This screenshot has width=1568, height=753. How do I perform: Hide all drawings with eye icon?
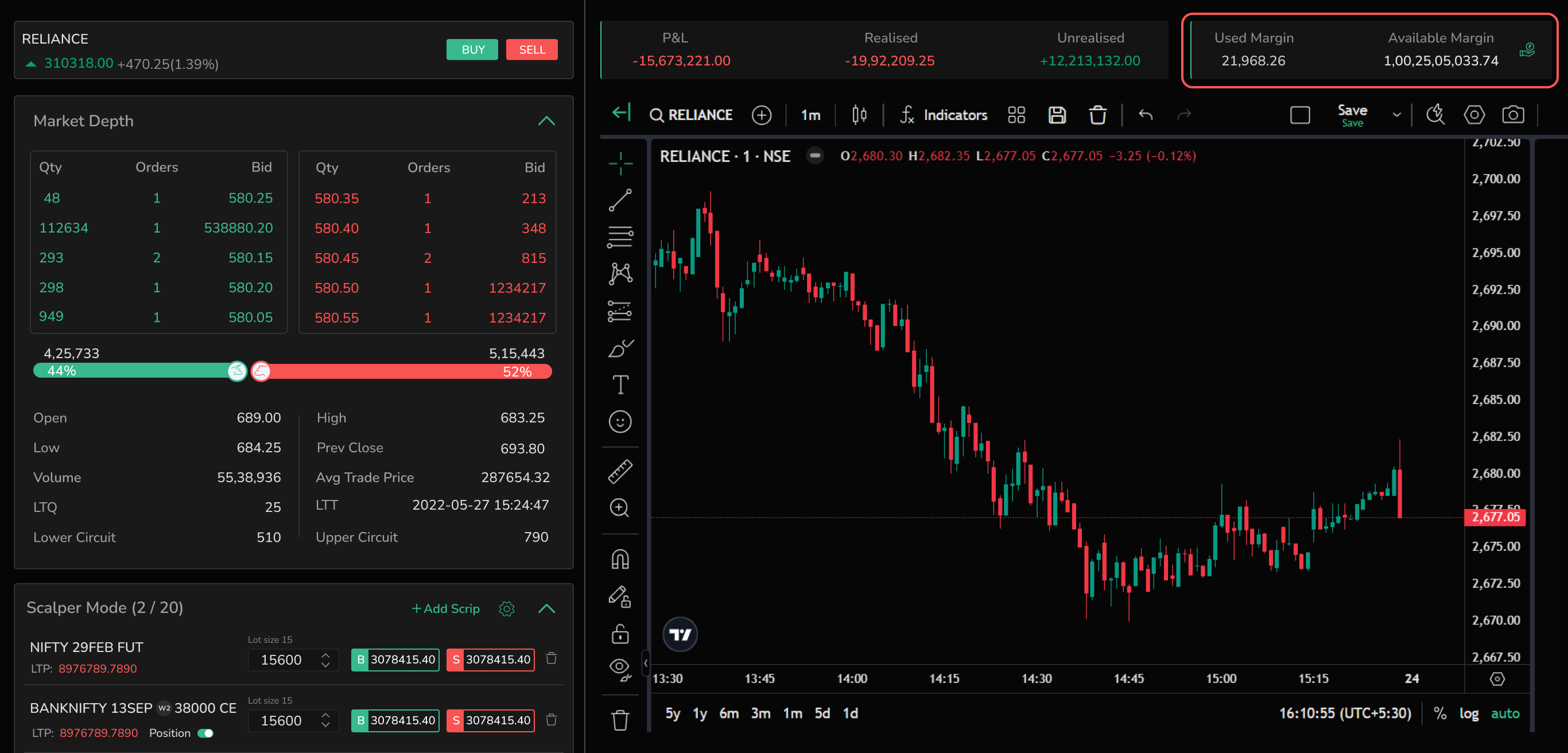[620, 669]
